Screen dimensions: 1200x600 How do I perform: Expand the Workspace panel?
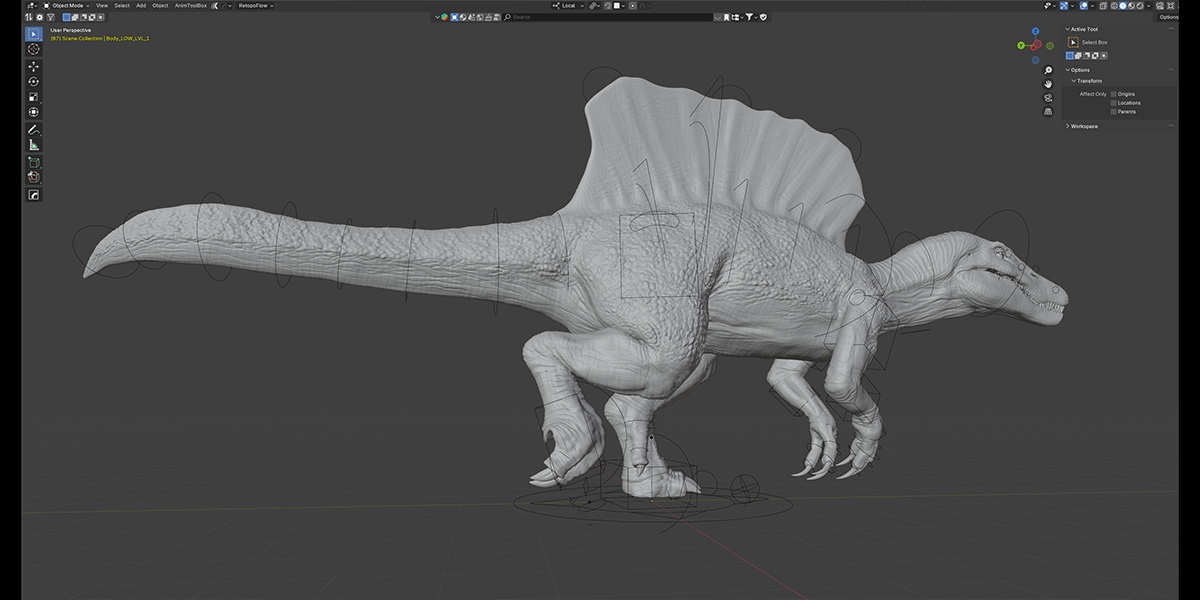click(x=1084, y=126)
